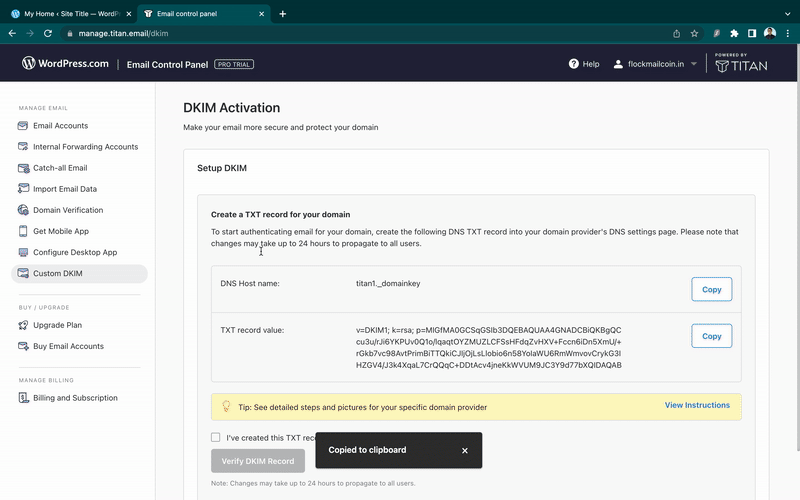Click Verify DKIM Record button
This screenshot has width=800, height=500.
(x=258, y=461)
